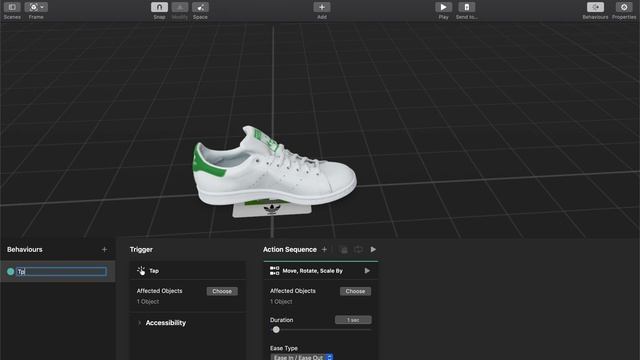Click Send to device icon

coord(467,7)
